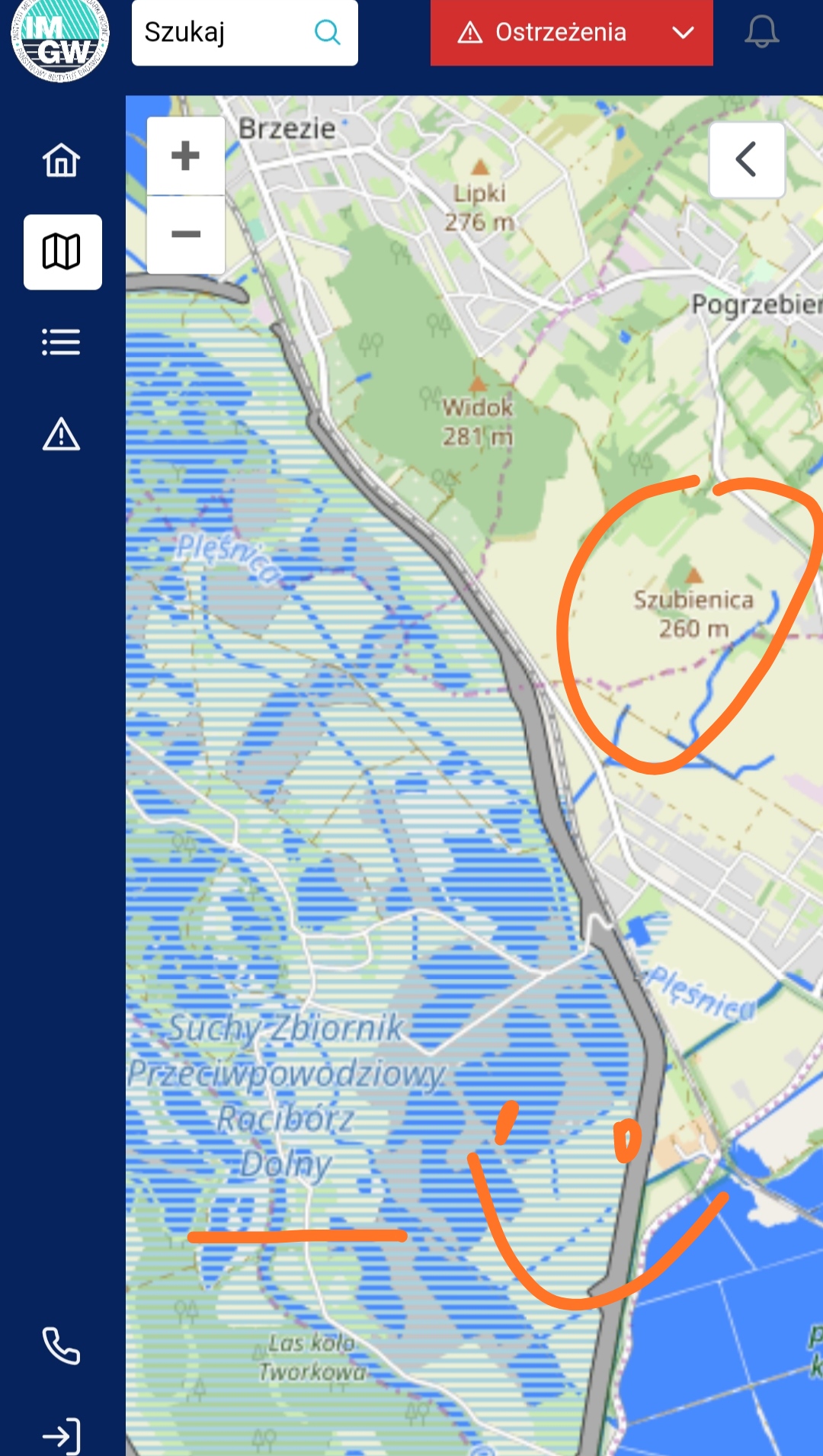Zoom out the map with minus button
The width and height of the screenshot is (823, 1456).
pos(185,234)
